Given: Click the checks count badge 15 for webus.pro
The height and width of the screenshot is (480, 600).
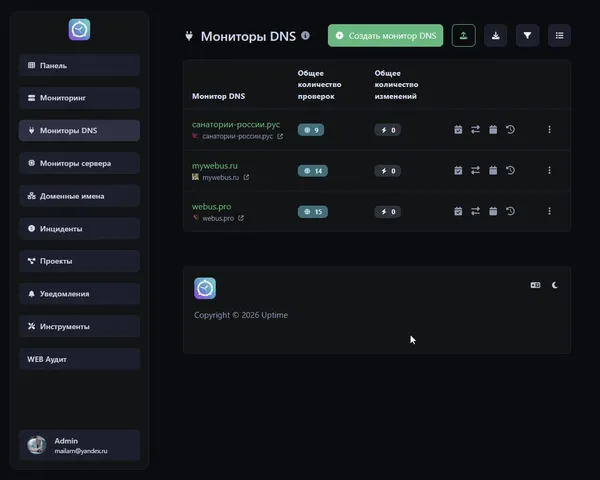Looking at the screenshot, I should [x=312, y=211].
